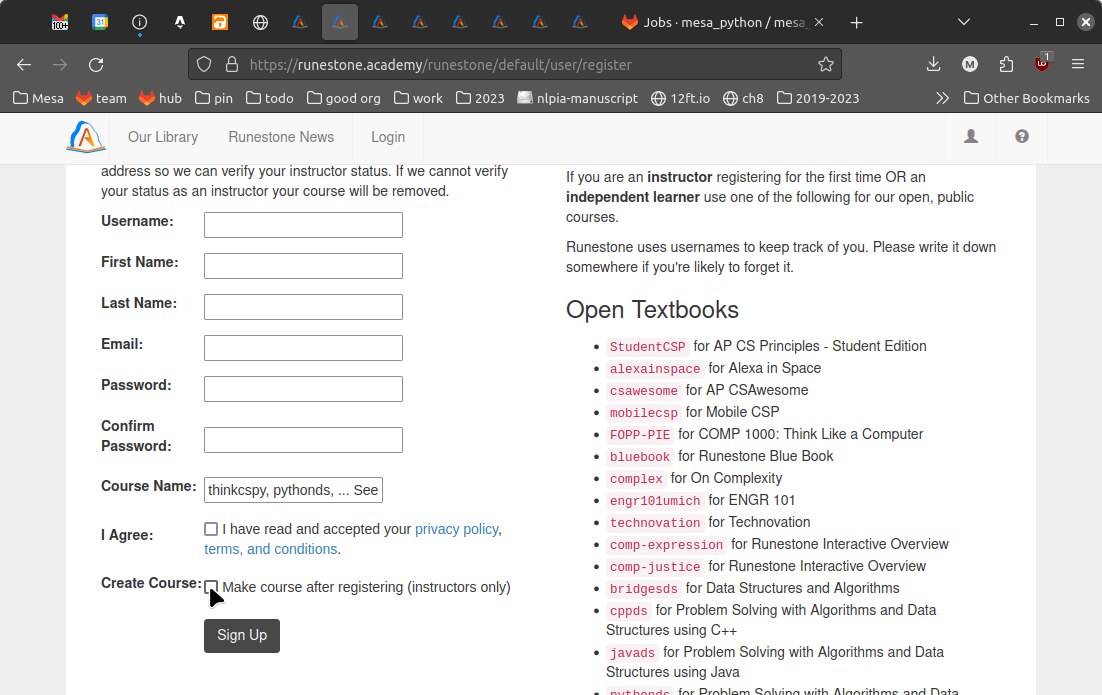
Task: Open the extensions puzzle piece icon
Action: coord(1006,64)
